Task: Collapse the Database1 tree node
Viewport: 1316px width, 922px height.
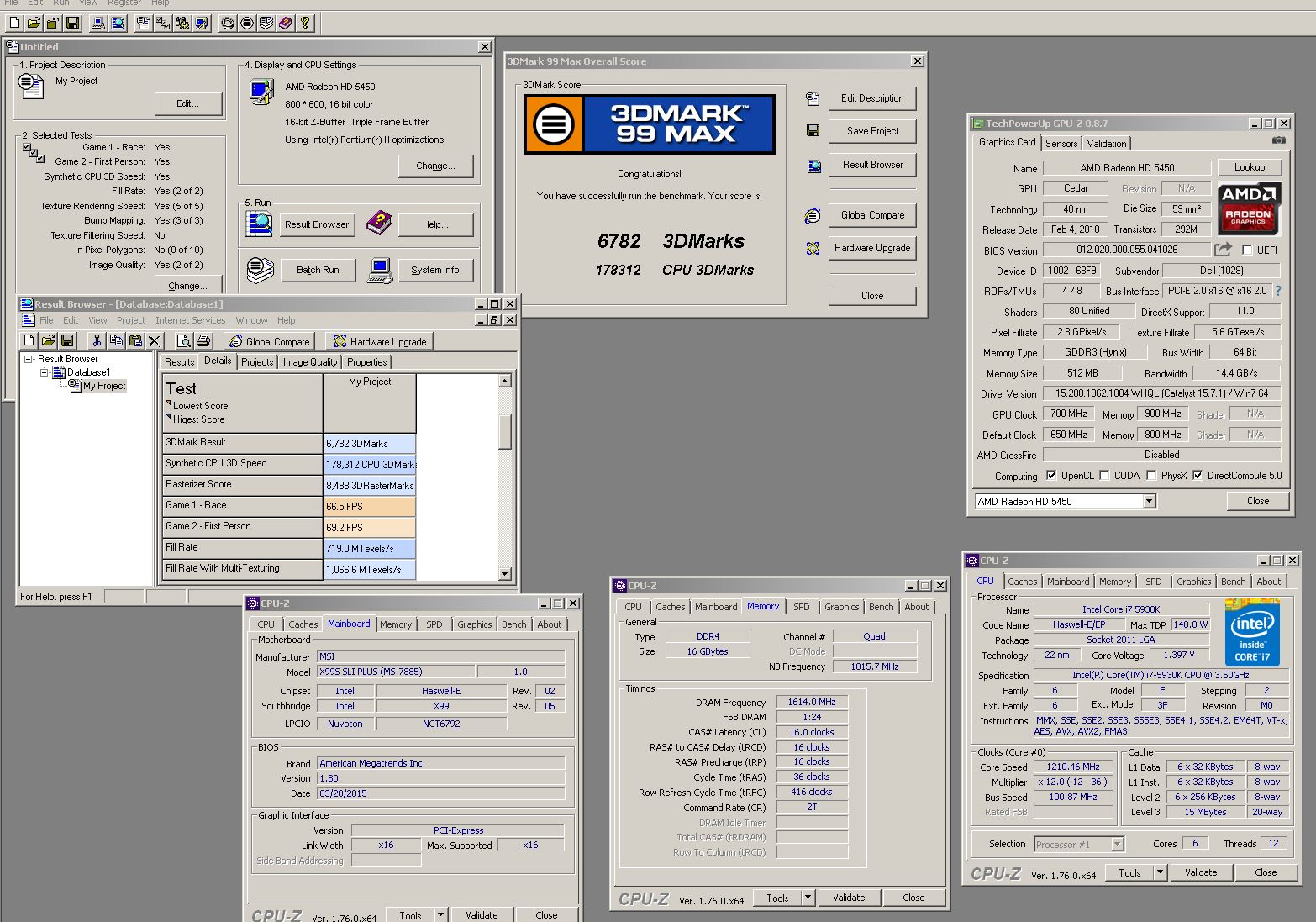Action: tap(44, 372)
